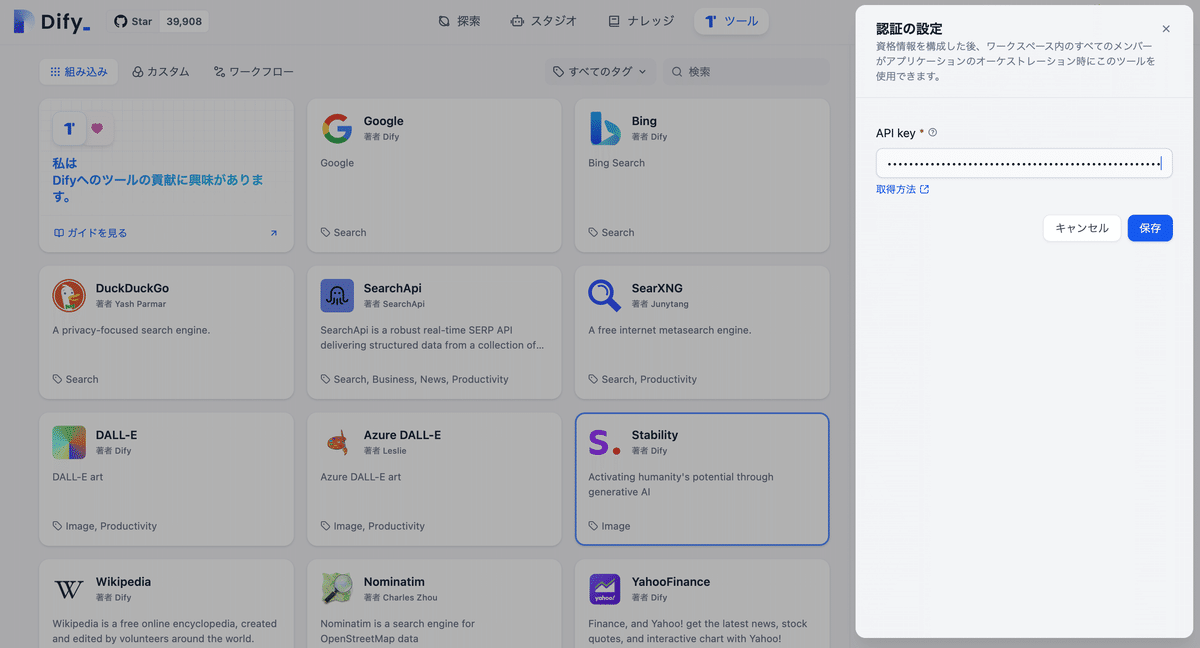Click the Google tool logo

pyautogui.click(x=337, y=128)
